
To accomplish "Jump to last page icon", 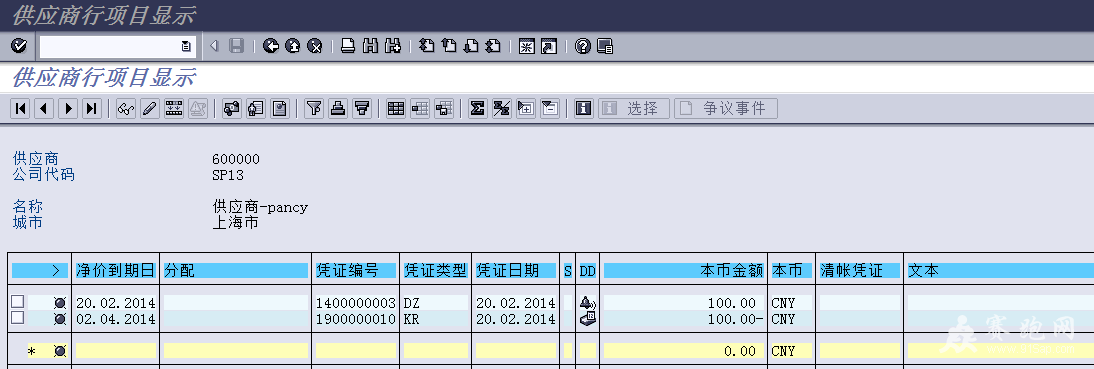I will pyautogui.click(x=494, y=46).
